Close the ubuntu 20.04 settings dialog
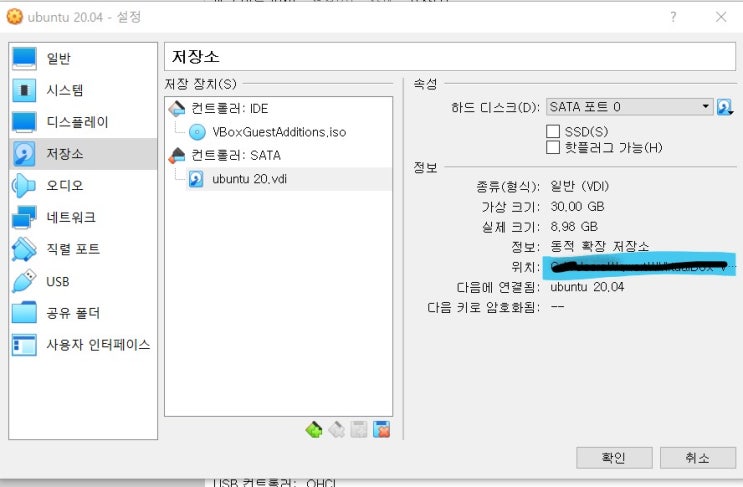This screenshot has width=743, height=487. pos(721,17)
